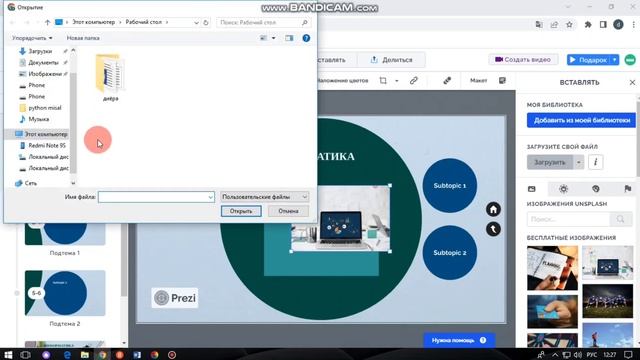Expand the Подарок button dropdown arrow
This screenshot has width=640, height=360.
click(615, 60)
